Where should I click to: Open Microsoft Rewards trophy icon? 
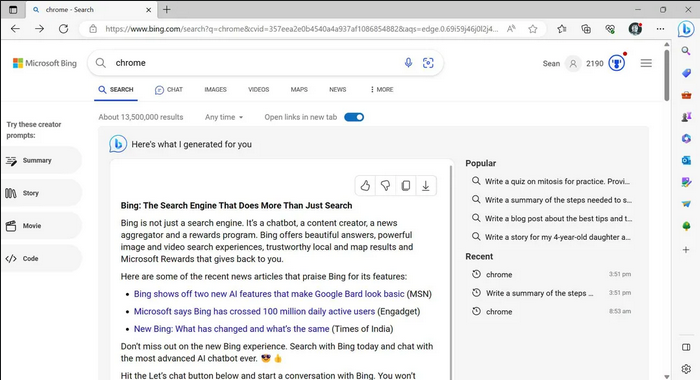point(617,63)
